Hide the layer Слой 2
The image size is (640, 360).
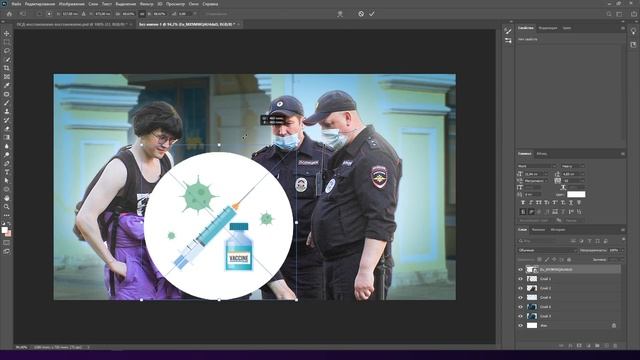520,288
